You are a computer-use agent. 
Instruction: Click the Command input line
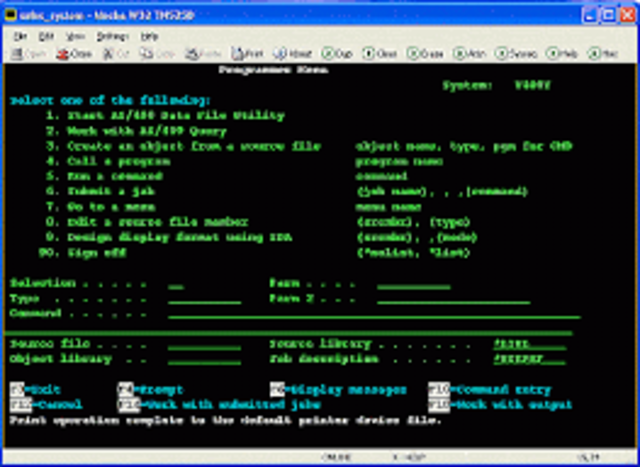pyautogui.click(x=374, y=314)
